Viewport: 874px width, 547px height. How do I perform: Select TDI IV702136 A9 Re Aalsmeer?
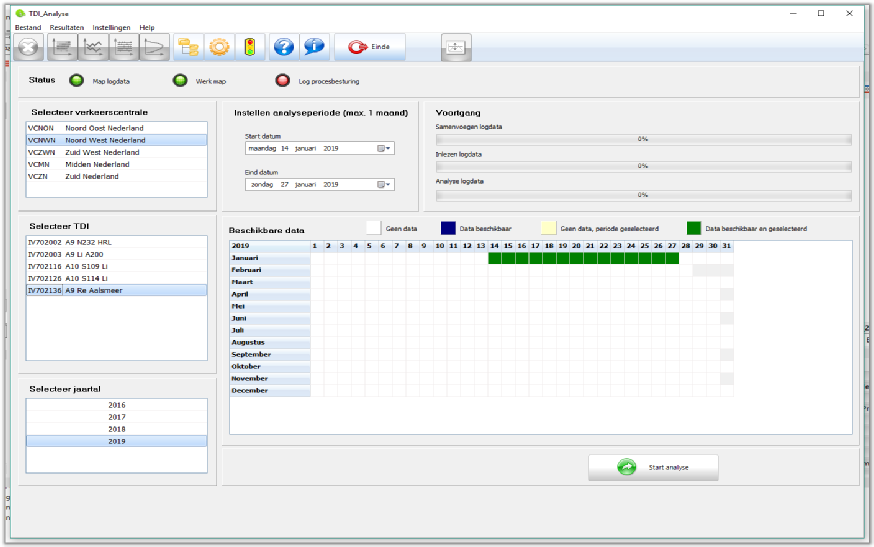116,291
